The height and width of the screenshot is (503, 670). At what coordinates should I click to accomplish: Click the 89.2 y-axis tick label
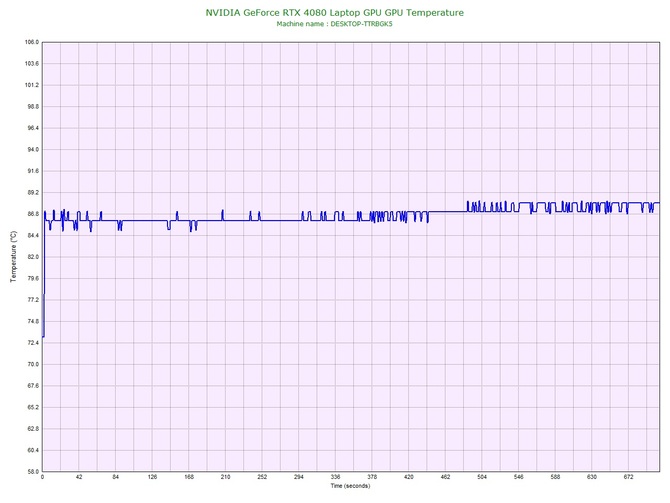click(x=33, y=192)
